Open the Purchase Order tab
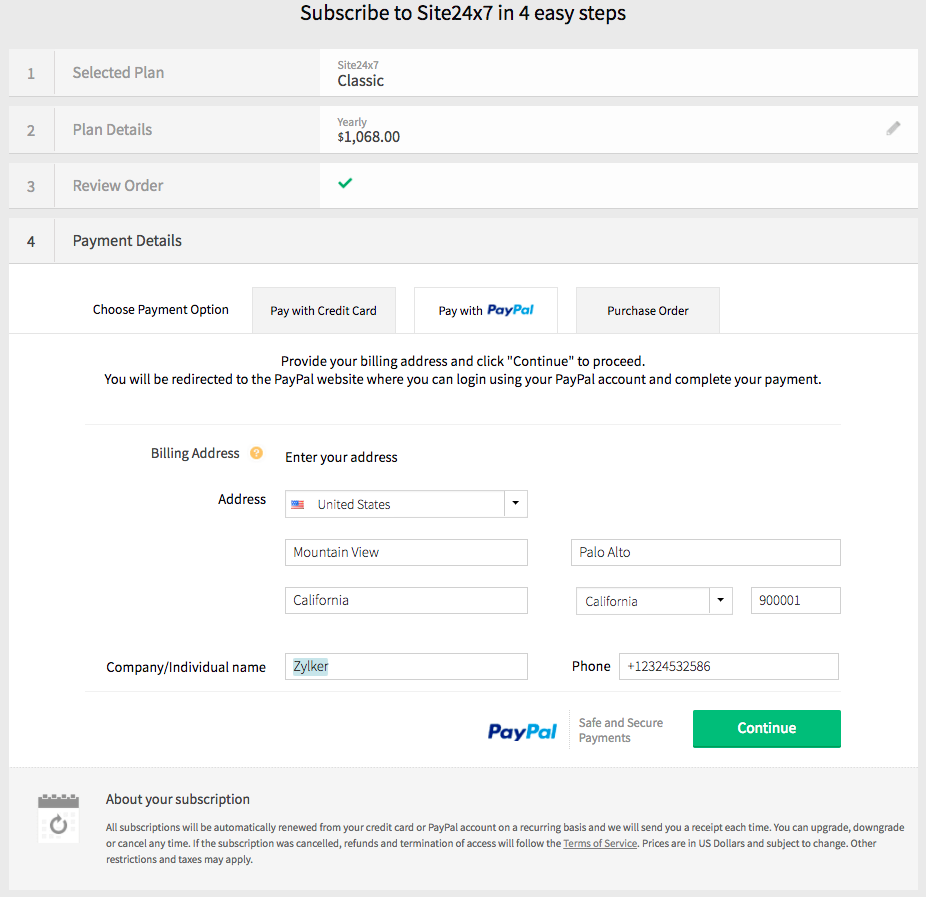 click(647, 311)
